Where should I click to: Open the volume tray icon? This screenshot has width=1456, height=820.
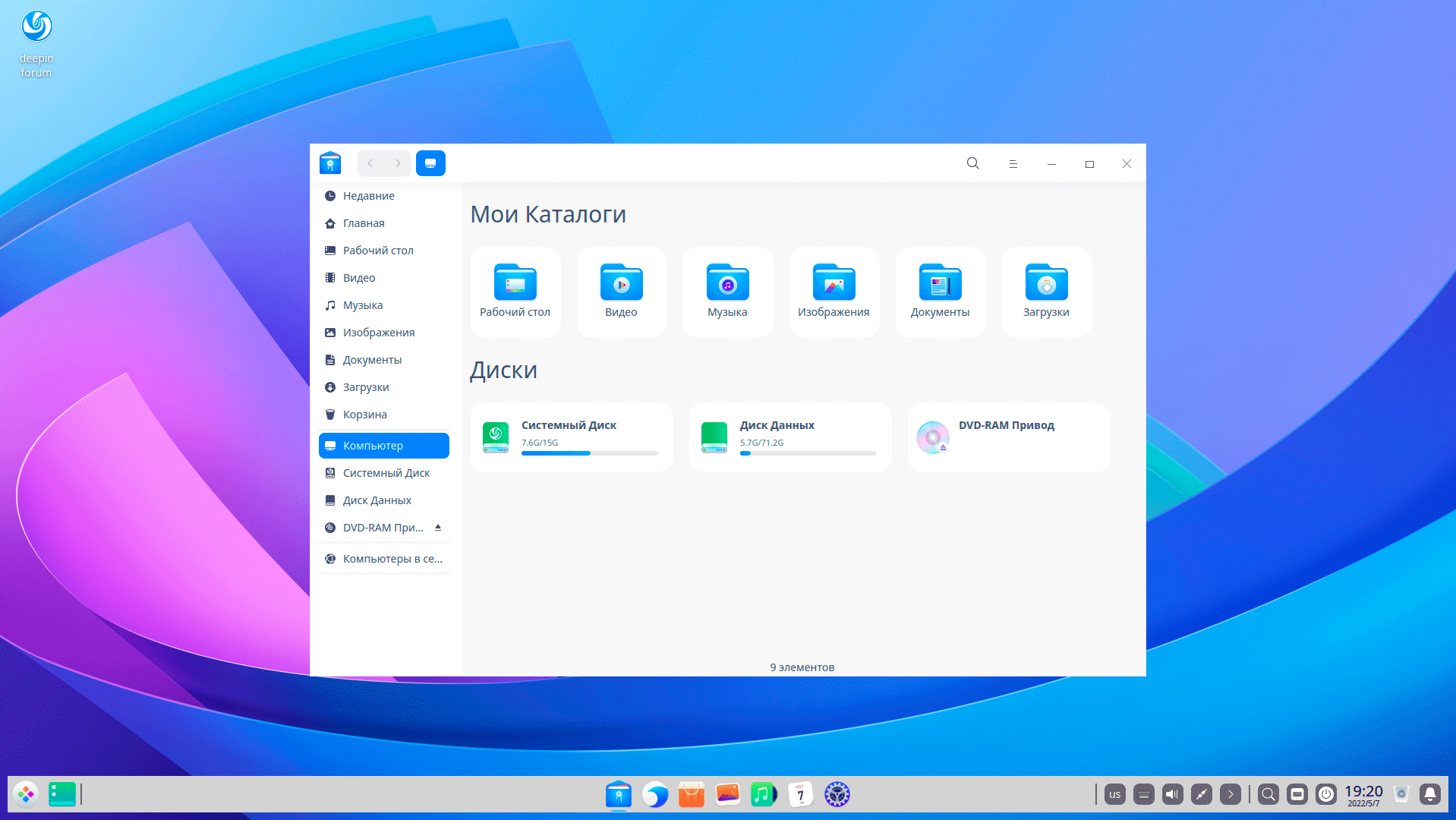click(x=1173, y=794)
